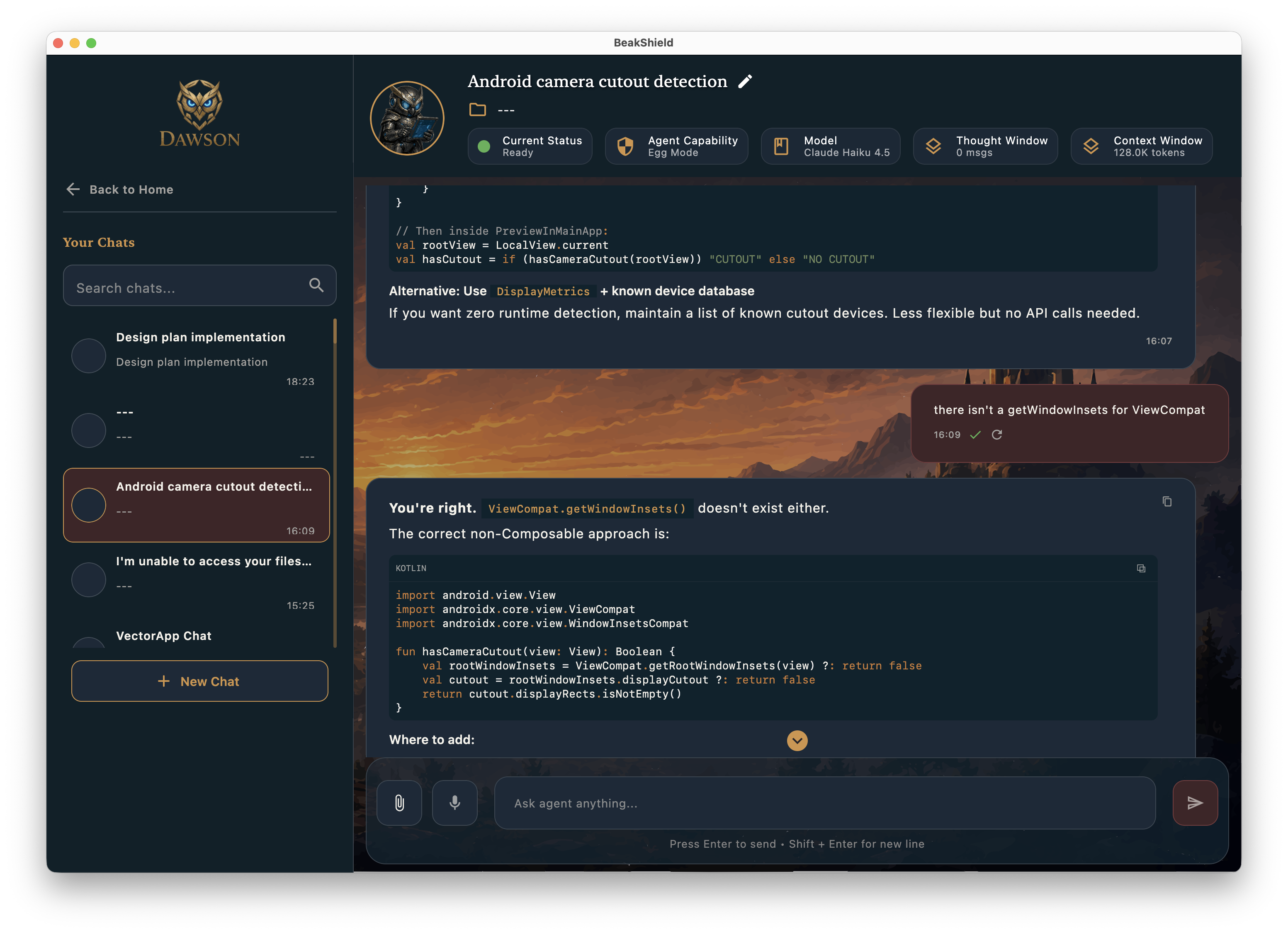This screenshot has height=934, width=1288.
Task: Open the Context Window 128.0K tokens chip
Action: click(x=1142, y=146)
